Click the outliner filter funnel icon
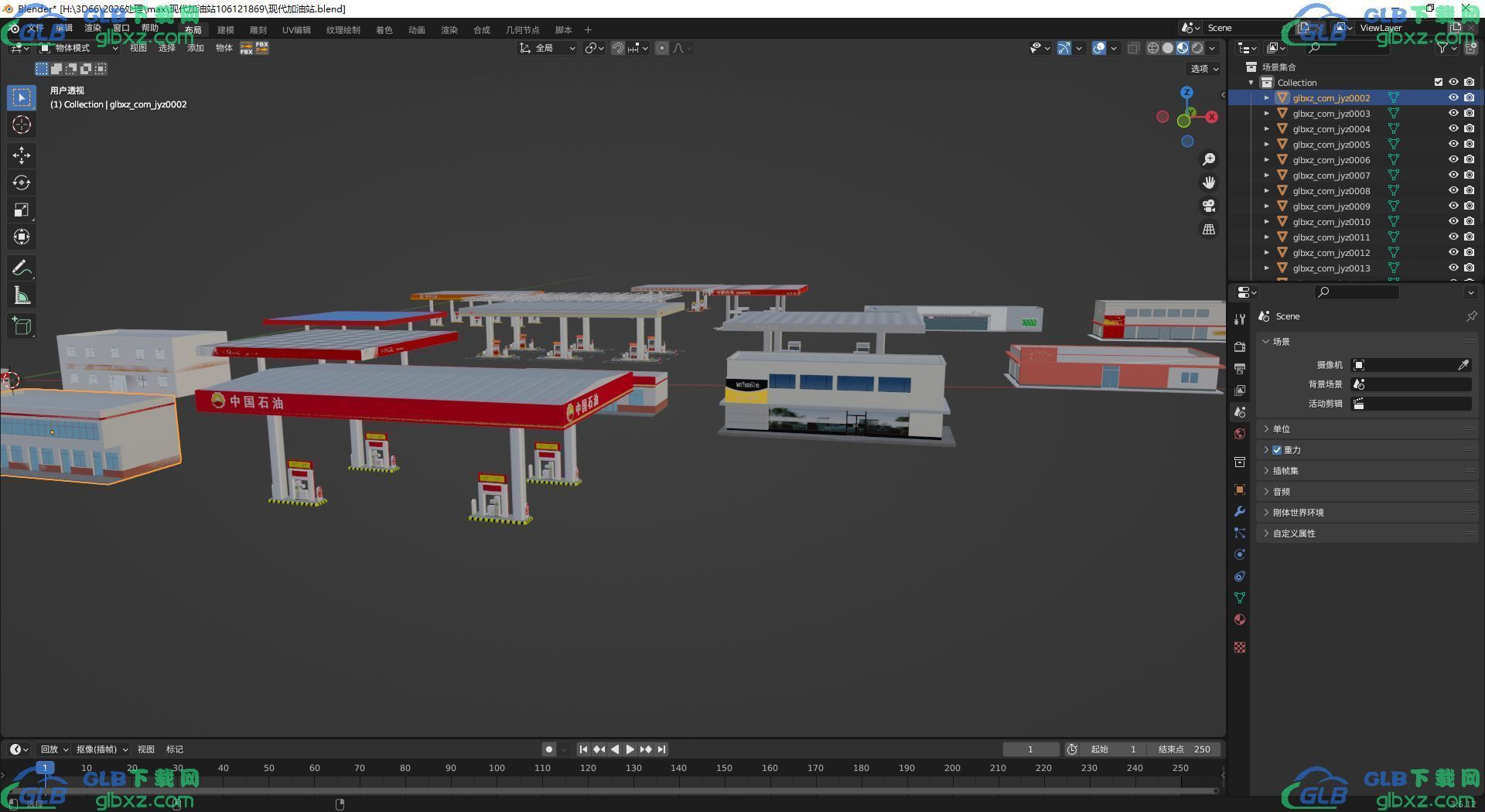The image size is (1485, 812). click(x=1442, y=48)
